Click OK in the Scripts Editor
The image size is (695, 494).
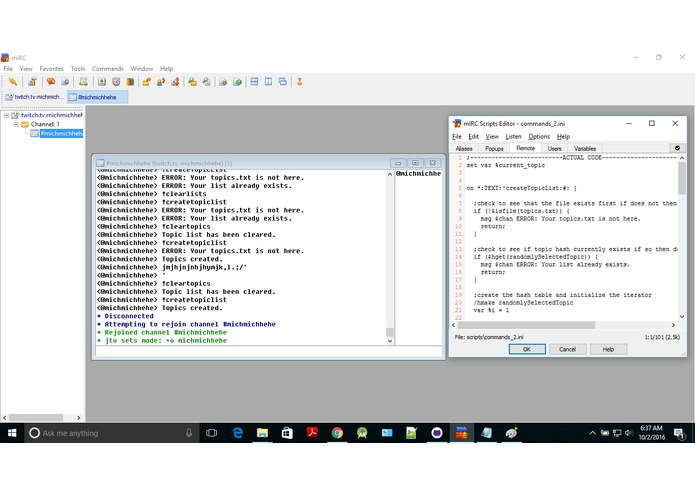(x=527, y=349)
